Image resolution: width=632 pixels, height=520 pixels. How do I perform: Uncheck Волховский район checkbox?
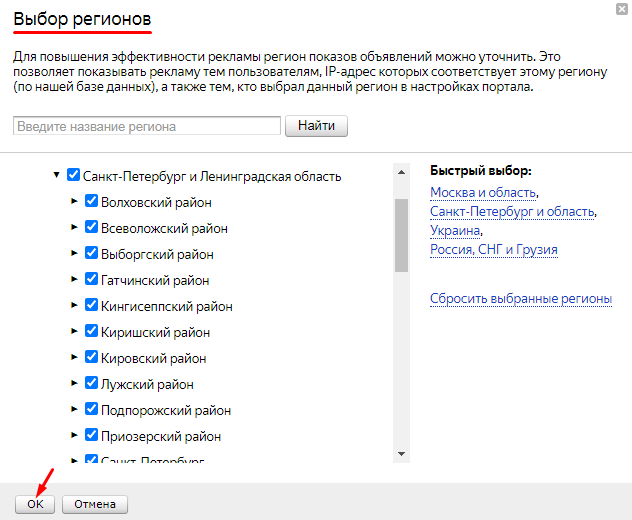point(91,202)
